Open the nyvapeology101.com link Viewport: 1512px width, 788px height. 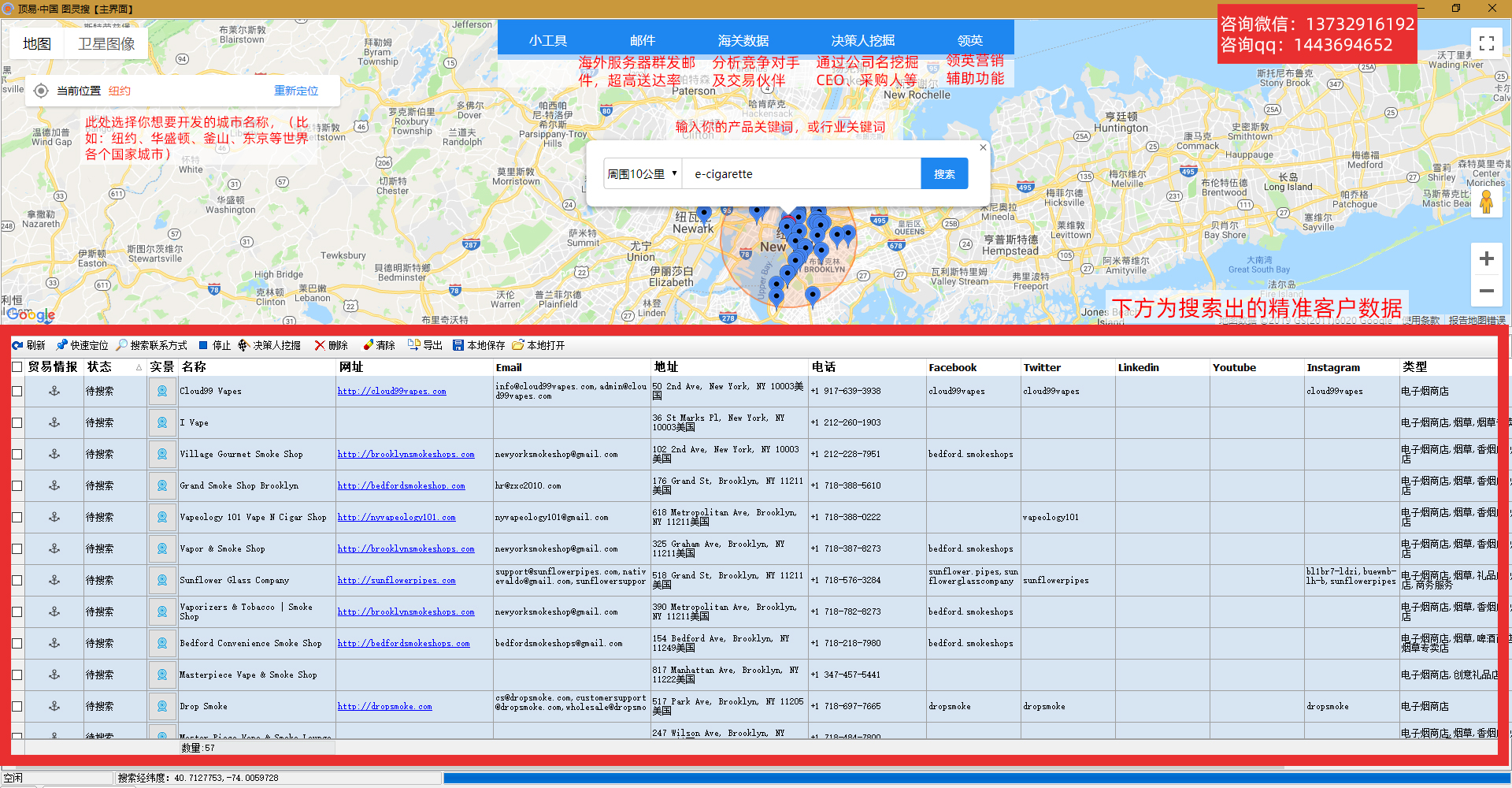point(396,517)
